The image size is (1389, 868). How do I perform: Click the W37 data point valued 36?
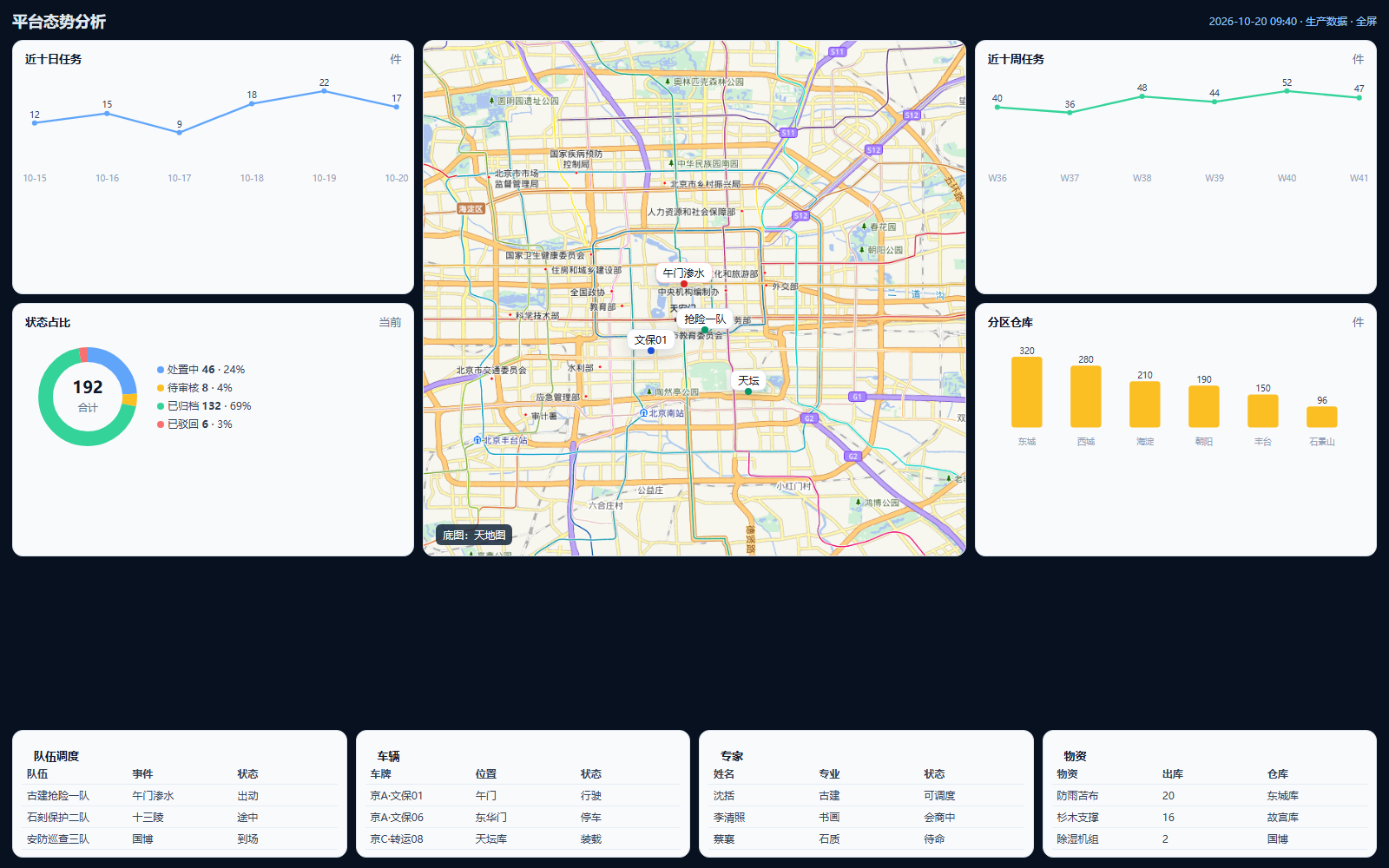(1070, 113)
